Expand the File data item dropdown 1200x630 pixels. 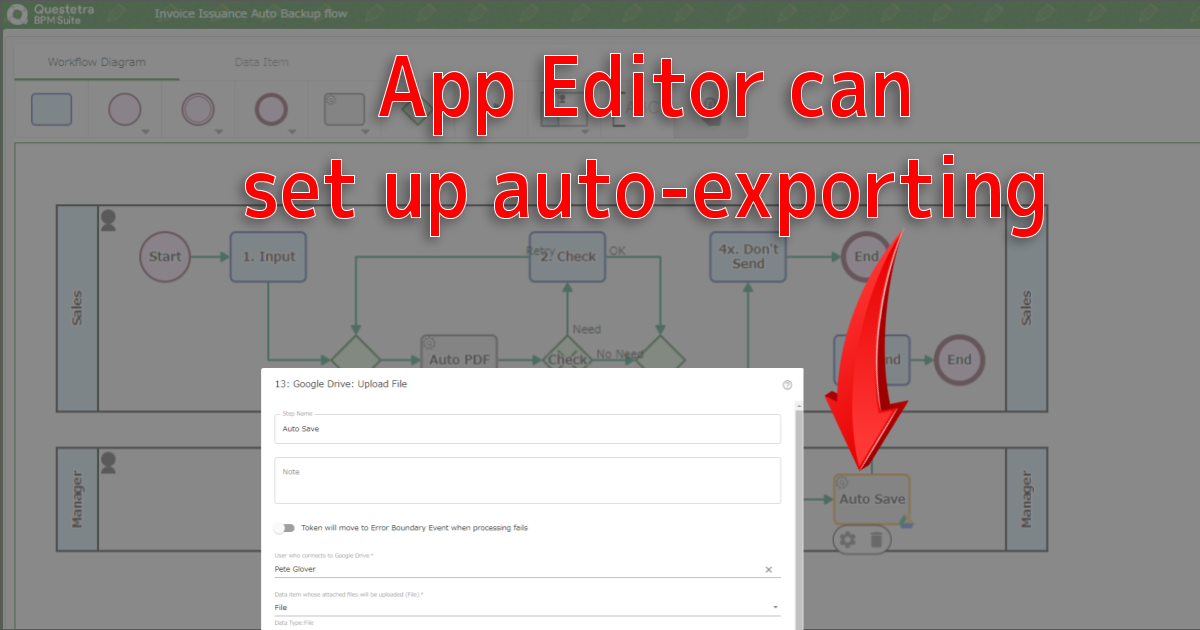tap(775, 607)
